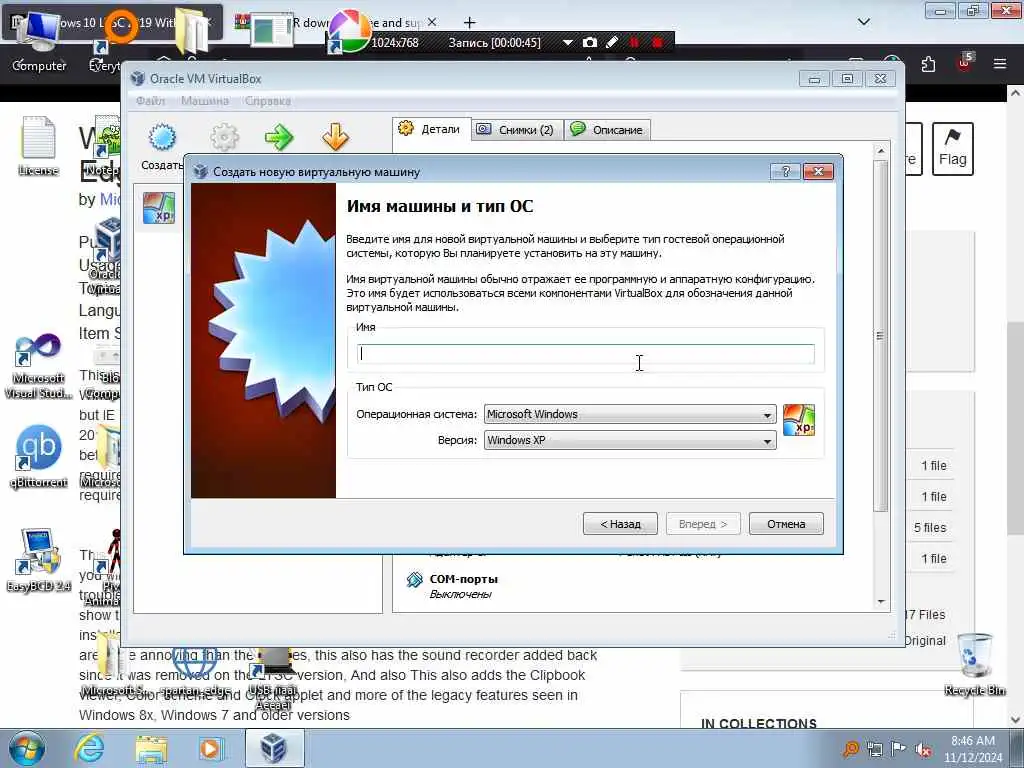Click into the Имя text field
This screenshot has width=1024, height=768.
click(x=585, y=354)
